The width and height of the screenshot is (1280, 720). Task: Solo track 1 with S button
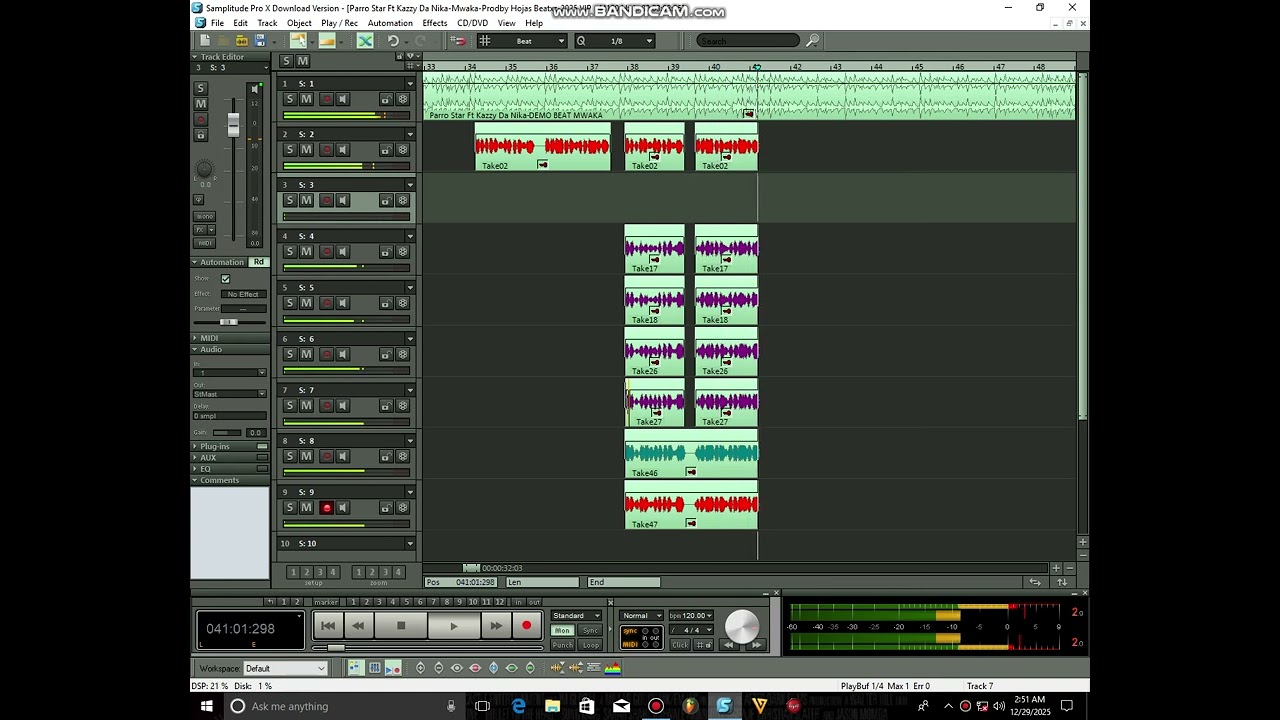point(290,99)
